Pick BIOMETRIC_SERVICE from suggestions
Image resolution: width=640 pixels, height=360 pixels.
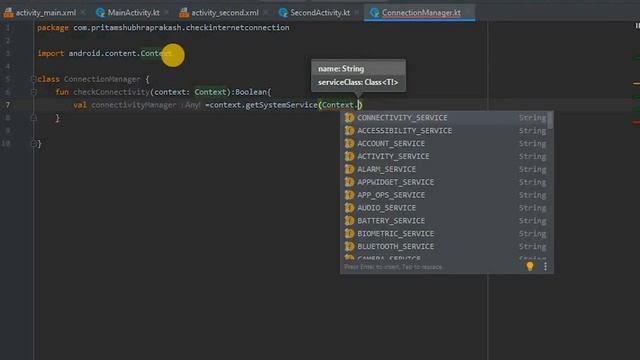[445, 233]
